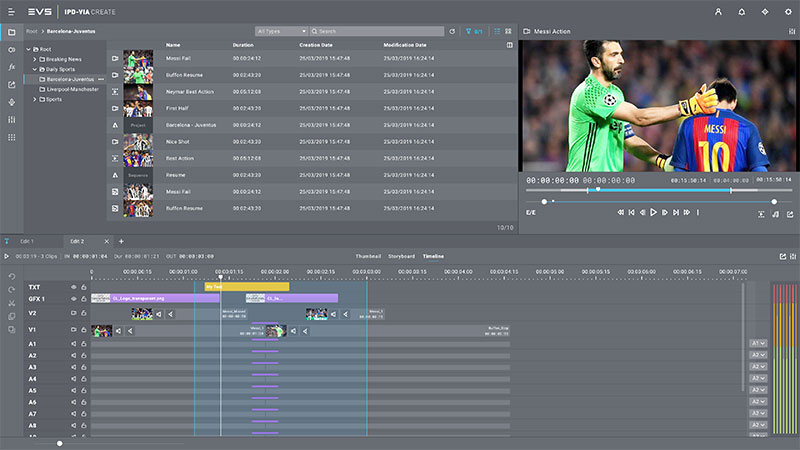Screen dimensions: 800x450
Task: Expand the Sports folder
Action: pos(35,99)
